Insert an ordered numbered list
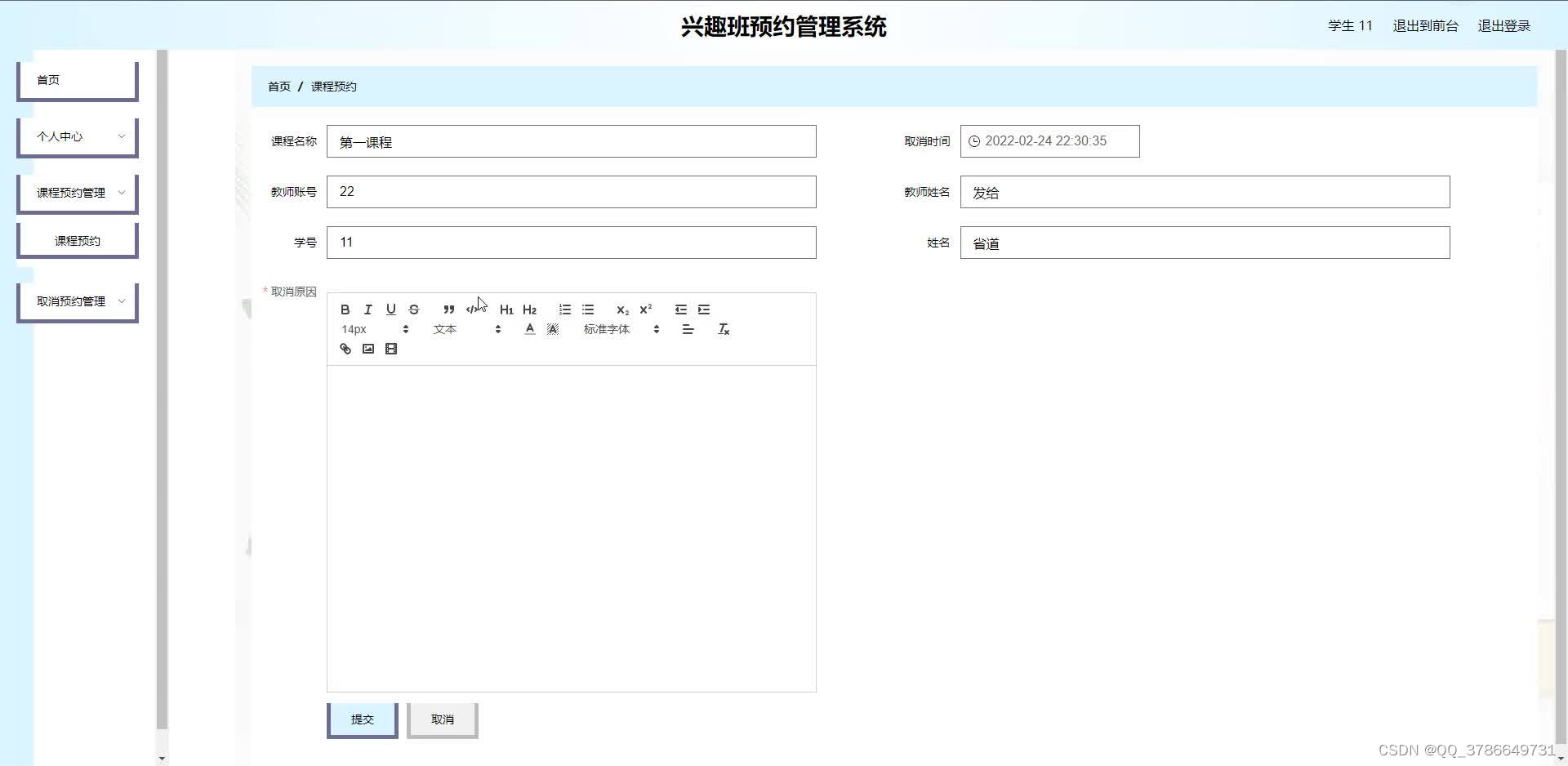Image resolution: width=1568 pixels, height=766 pixels. 564,310
